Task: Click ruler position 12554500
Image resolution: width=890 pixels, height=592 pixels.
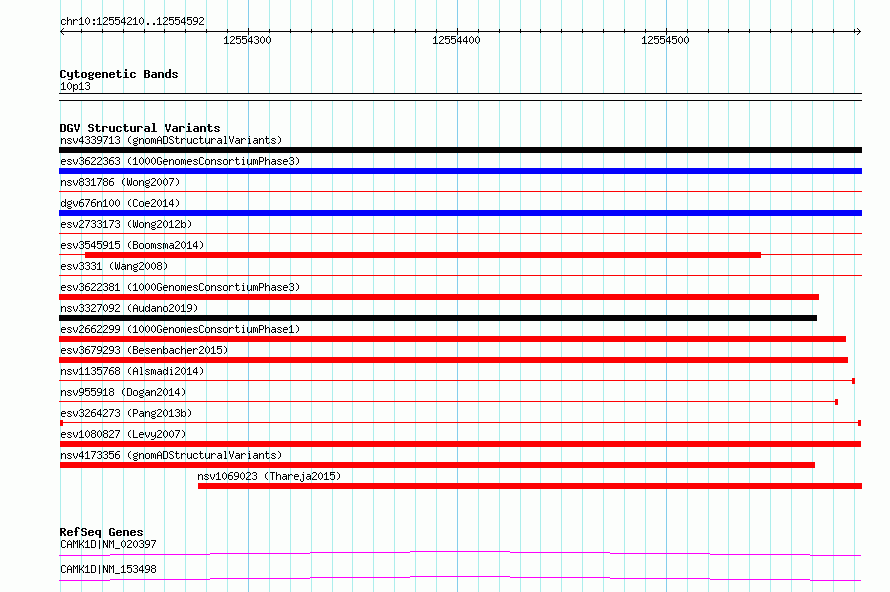Action: point(665,40)
